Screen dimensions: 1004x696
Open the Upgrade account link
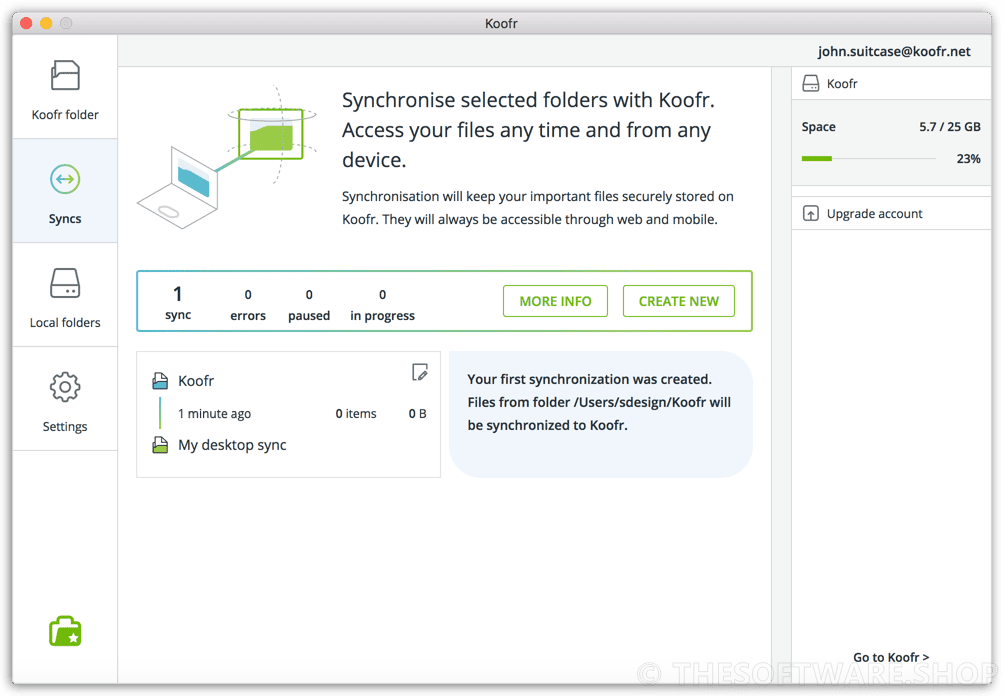874,214
